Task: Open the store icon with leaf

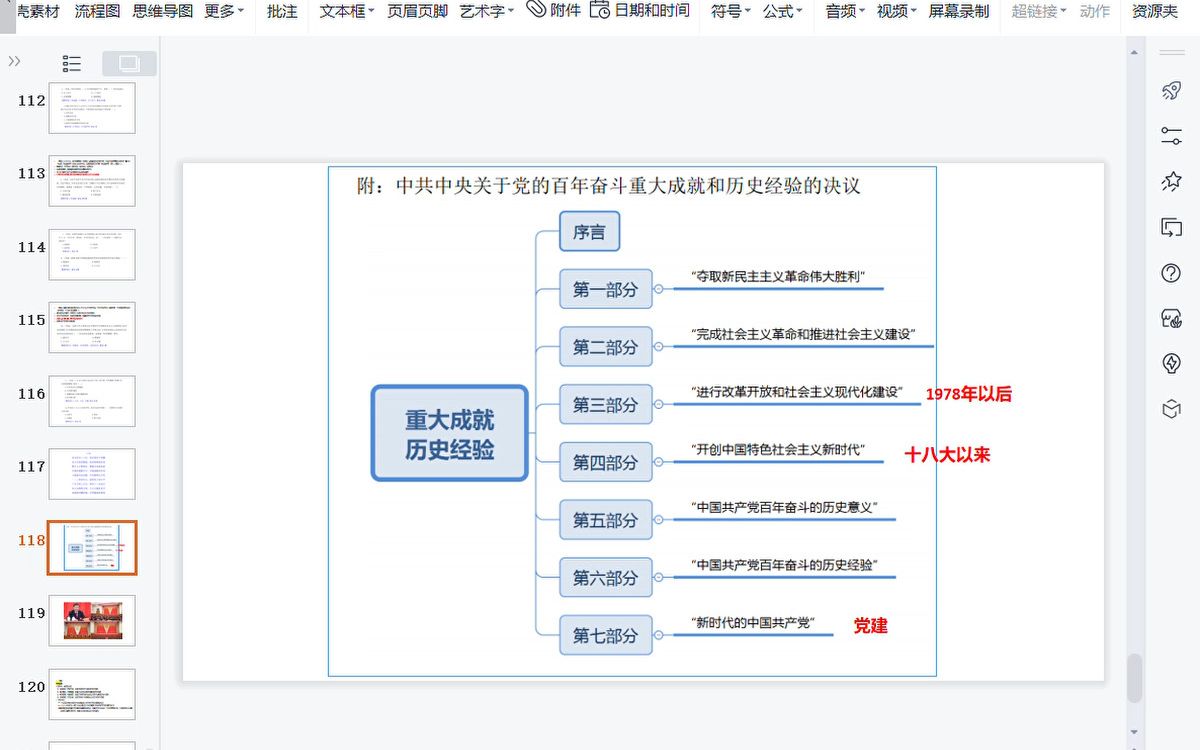Action: [x=1171, y=318]
